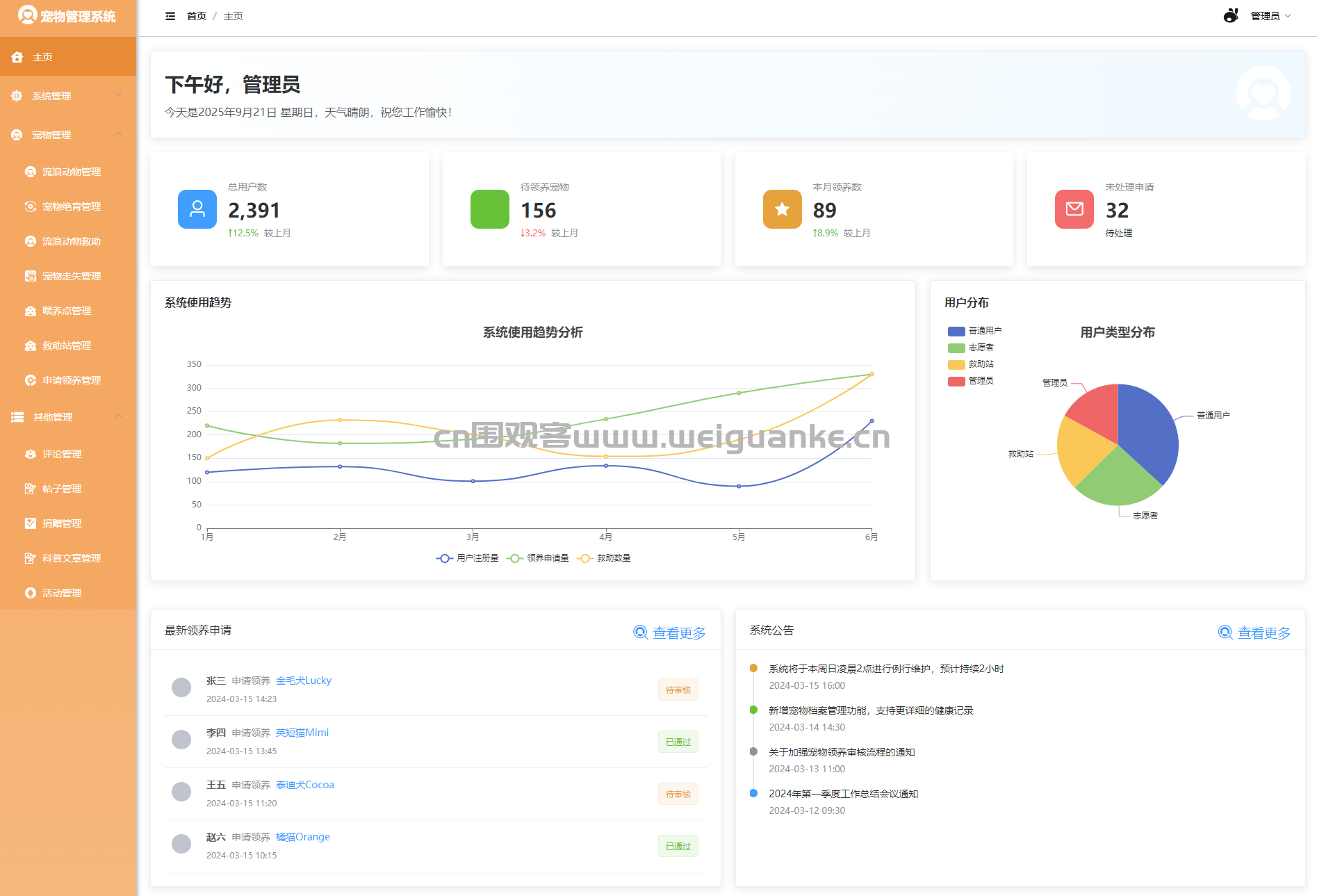Click the home icon beside 主页
This screenshot has width=1317, height=896.
[17, 57]
